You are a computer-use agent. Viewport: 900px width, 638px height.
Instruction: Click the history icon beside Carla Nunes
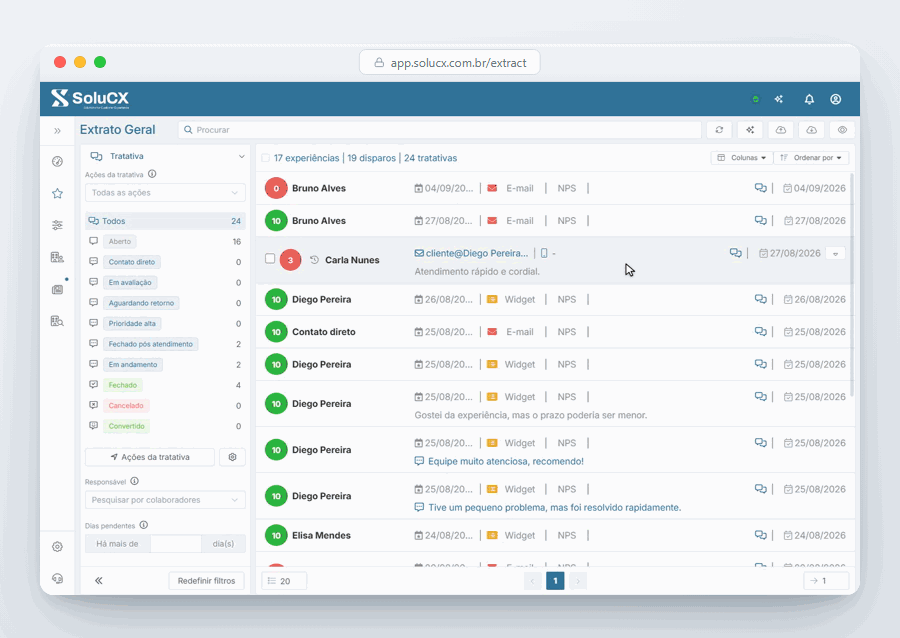click(314, 260)
